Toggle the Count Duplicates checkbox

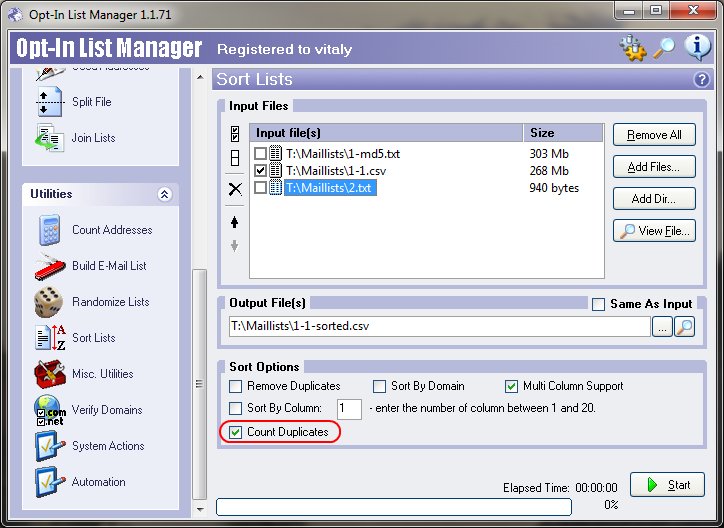[x=235, y=432]
